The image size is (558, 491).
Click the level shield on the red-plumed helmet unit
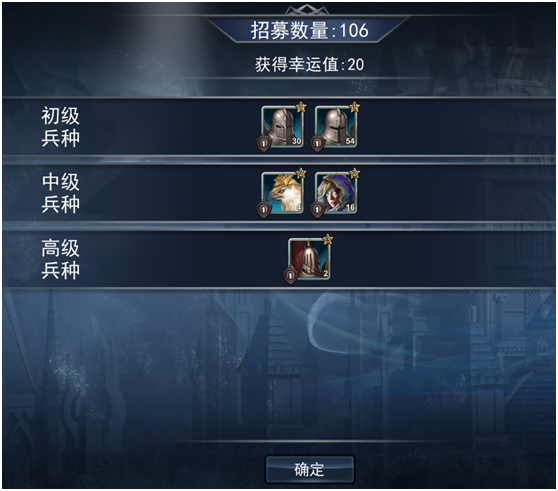click(290, 276)
